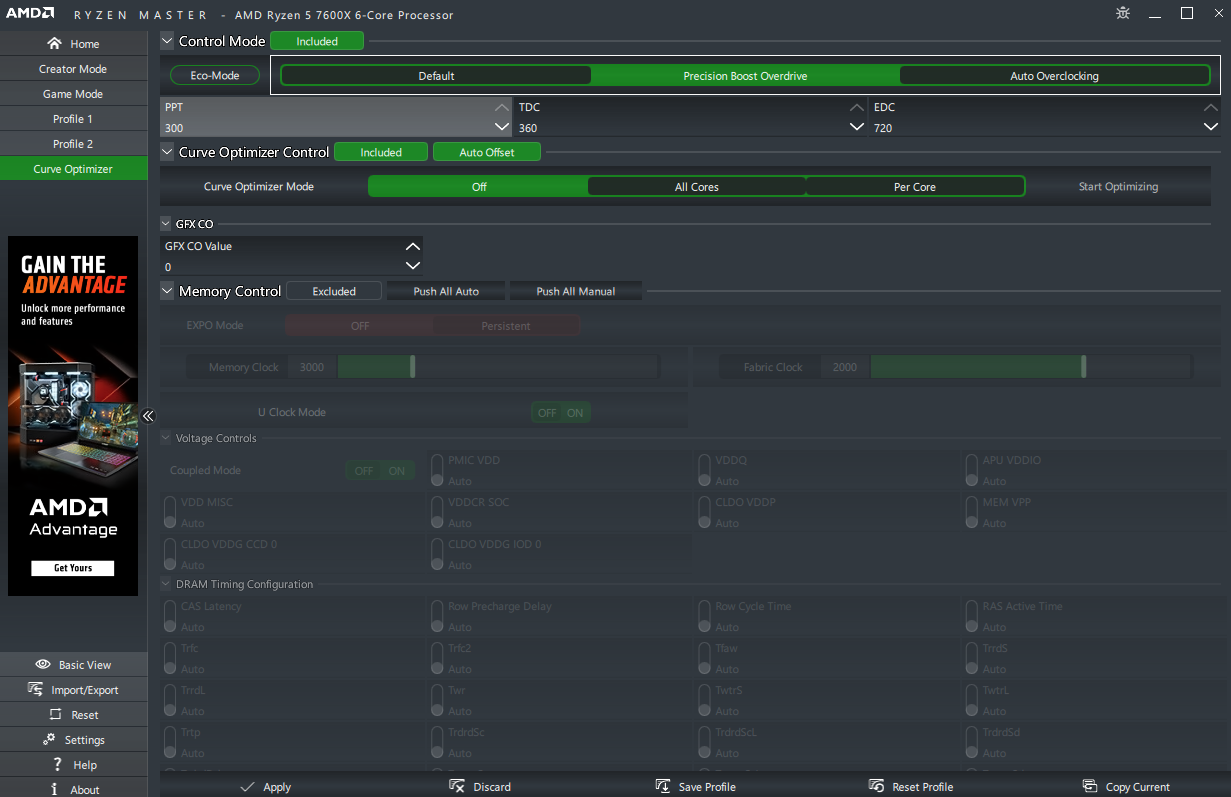The image size is (1231, 797).
Task: Click the Reset square icon in sidebar
Action: click(x=56, y=714)
